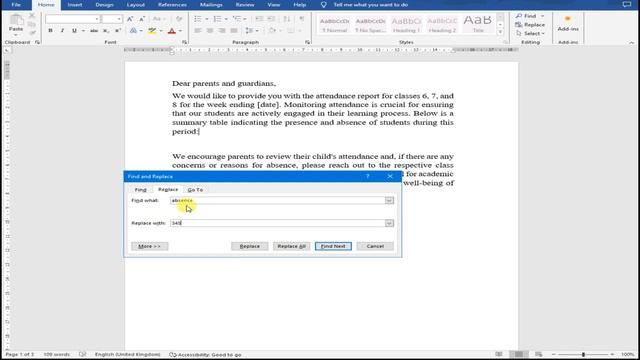The height and width of the screenshot is (360, 640).
Task: Show paragraph marks icon
Action: point(302,19)
